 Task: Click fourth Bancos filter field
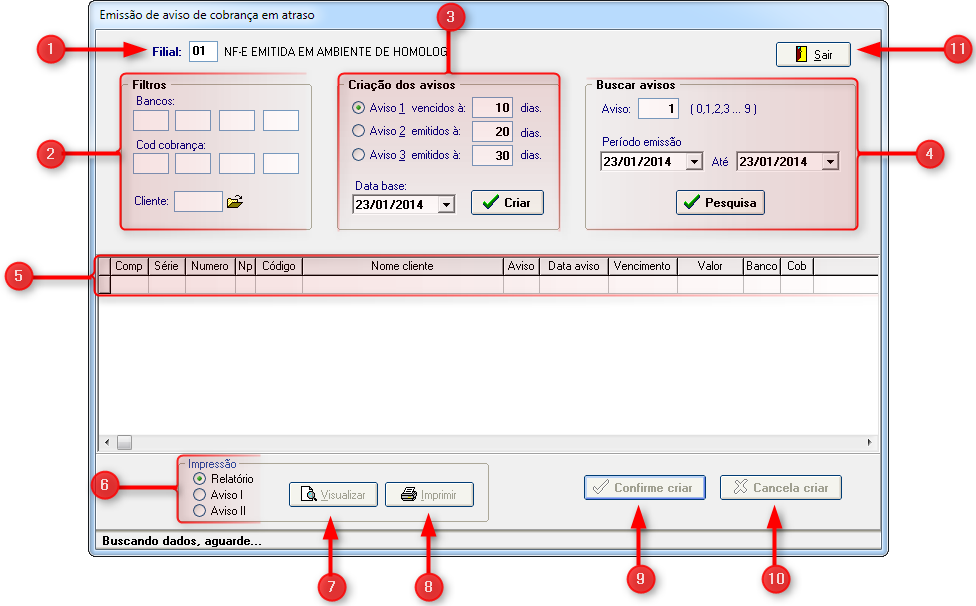click(x=281, y=120)
